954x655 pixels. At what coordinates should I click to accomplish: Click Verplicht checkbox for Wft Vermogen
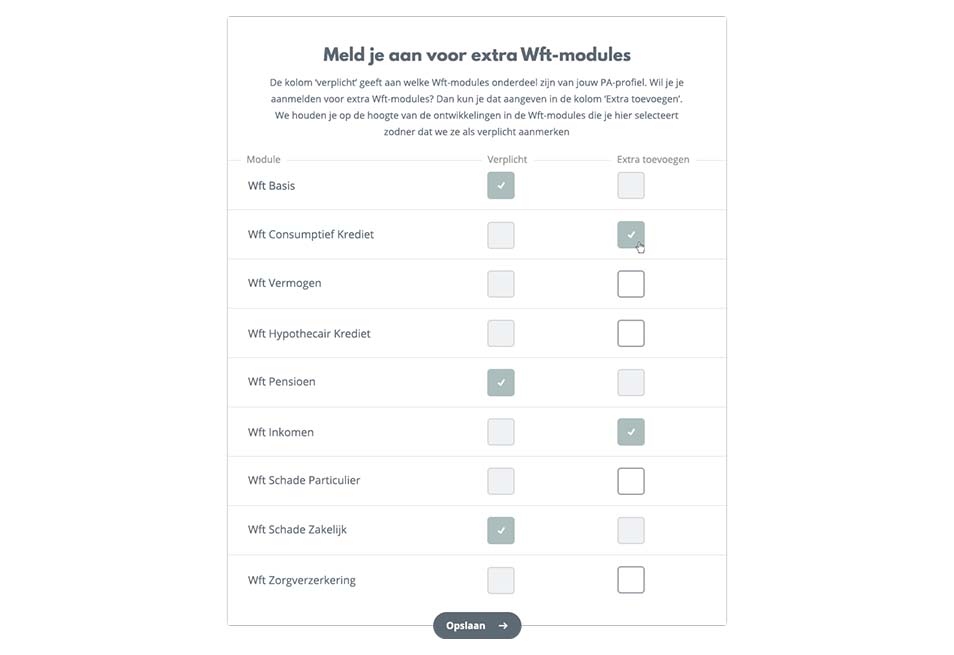(501, 284)
